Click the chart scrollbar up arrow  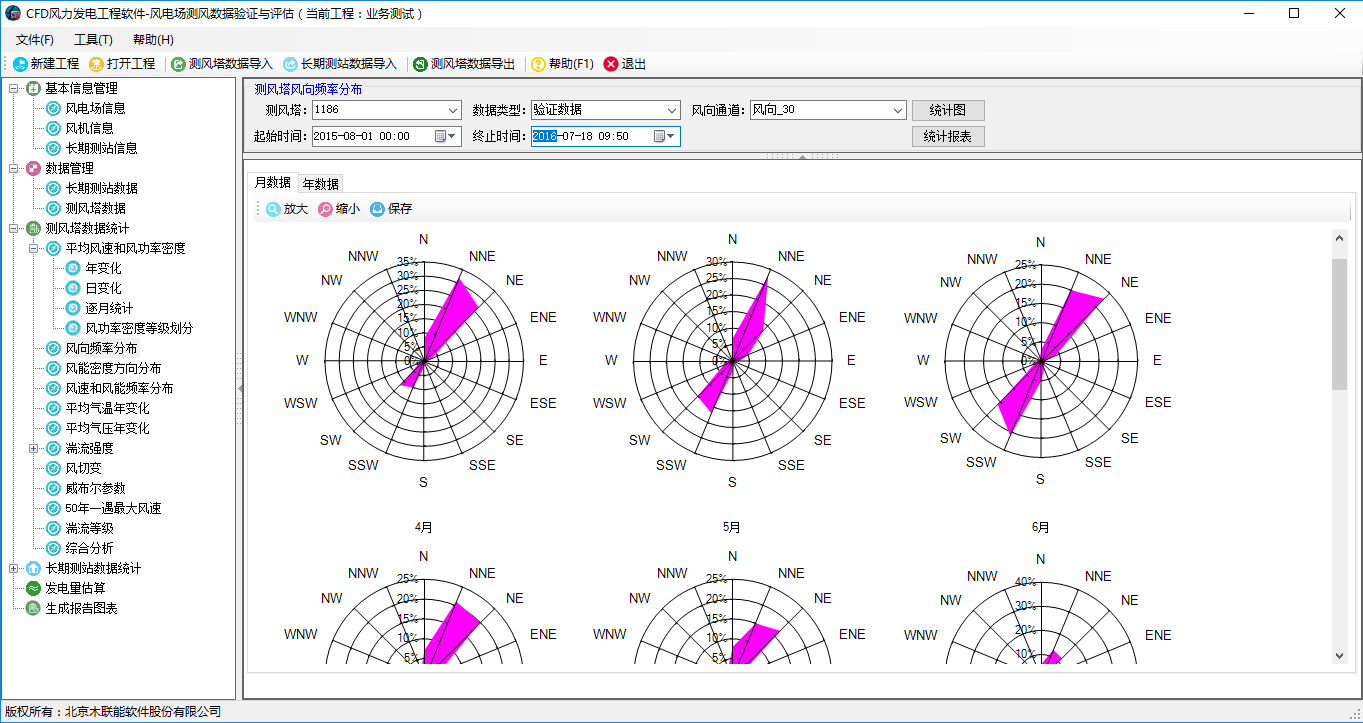1340,238
